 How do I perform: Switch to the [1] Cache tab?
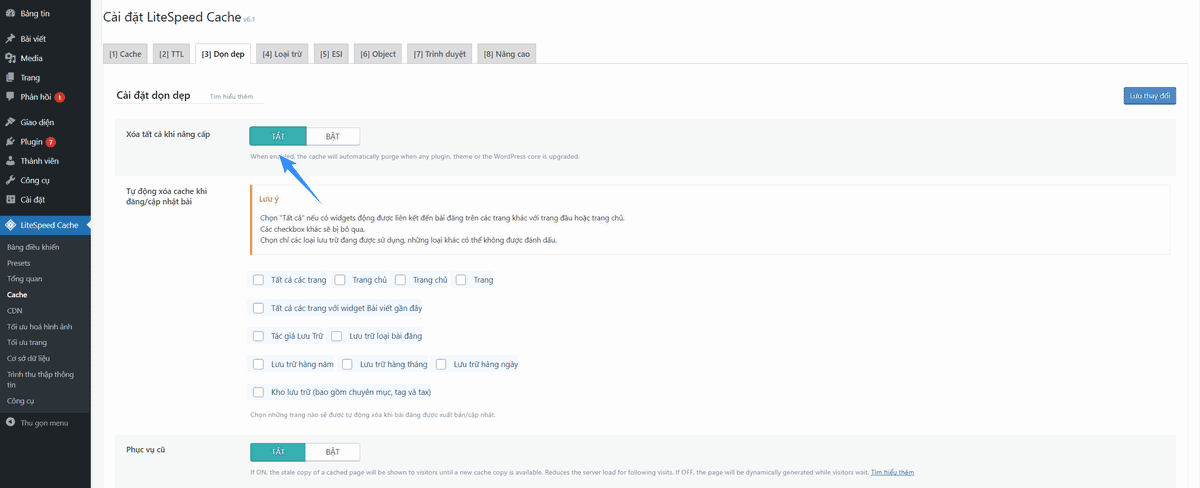pyautogui.click(x=126, y=54)
